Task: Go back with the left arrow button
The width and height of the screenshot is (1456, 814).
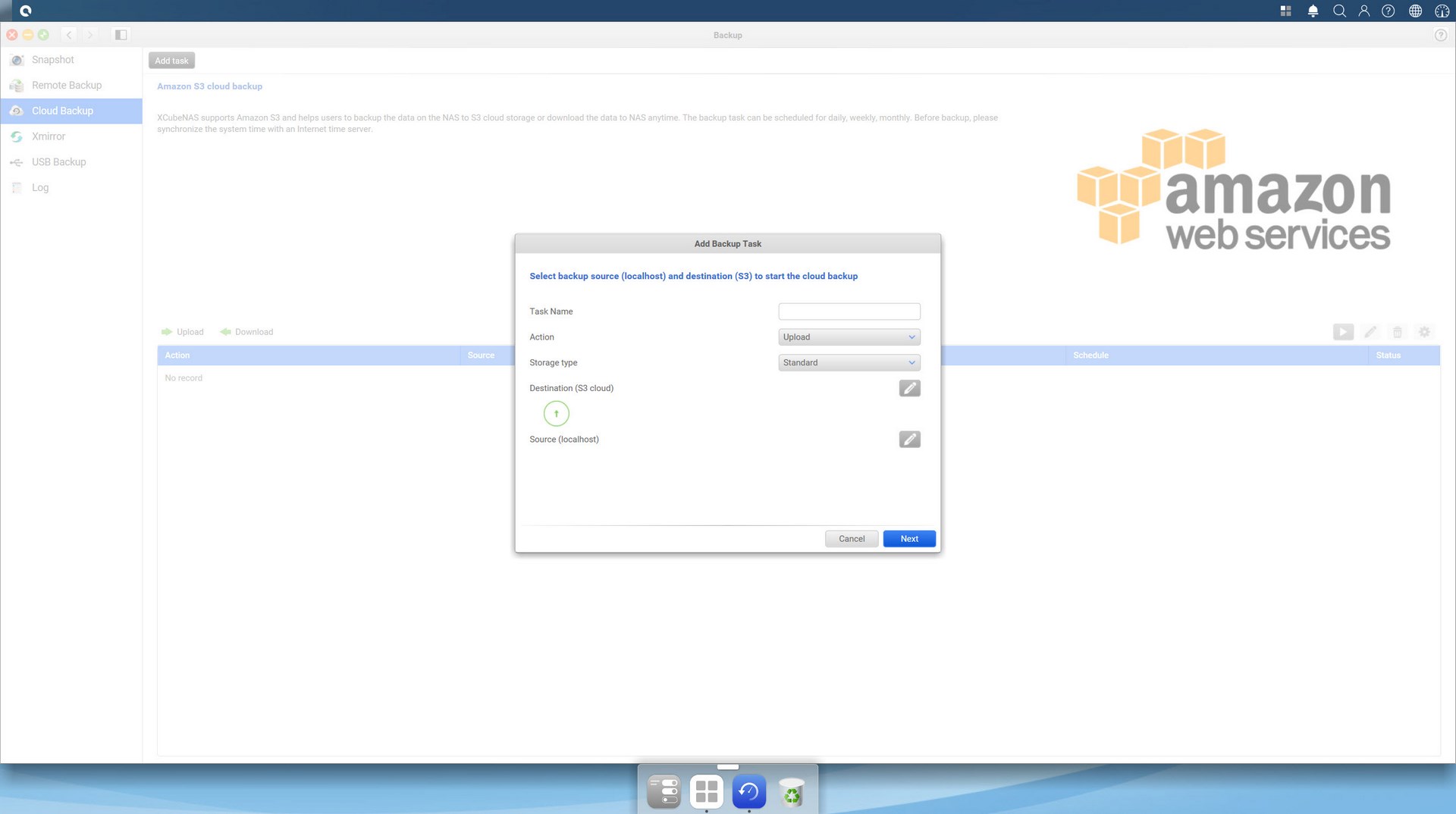Action: 69,35
